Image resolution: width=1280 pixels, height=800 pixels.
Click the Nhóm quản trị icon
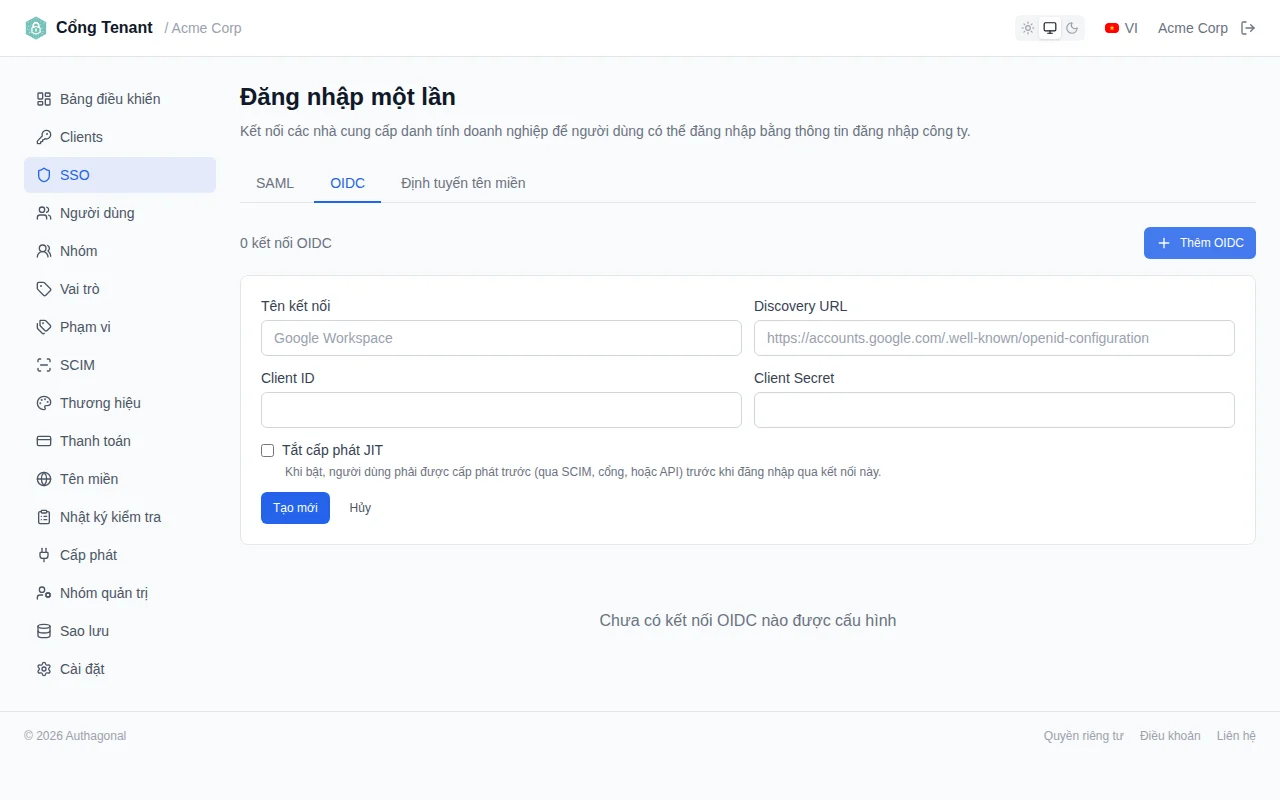tap(44, 593)
